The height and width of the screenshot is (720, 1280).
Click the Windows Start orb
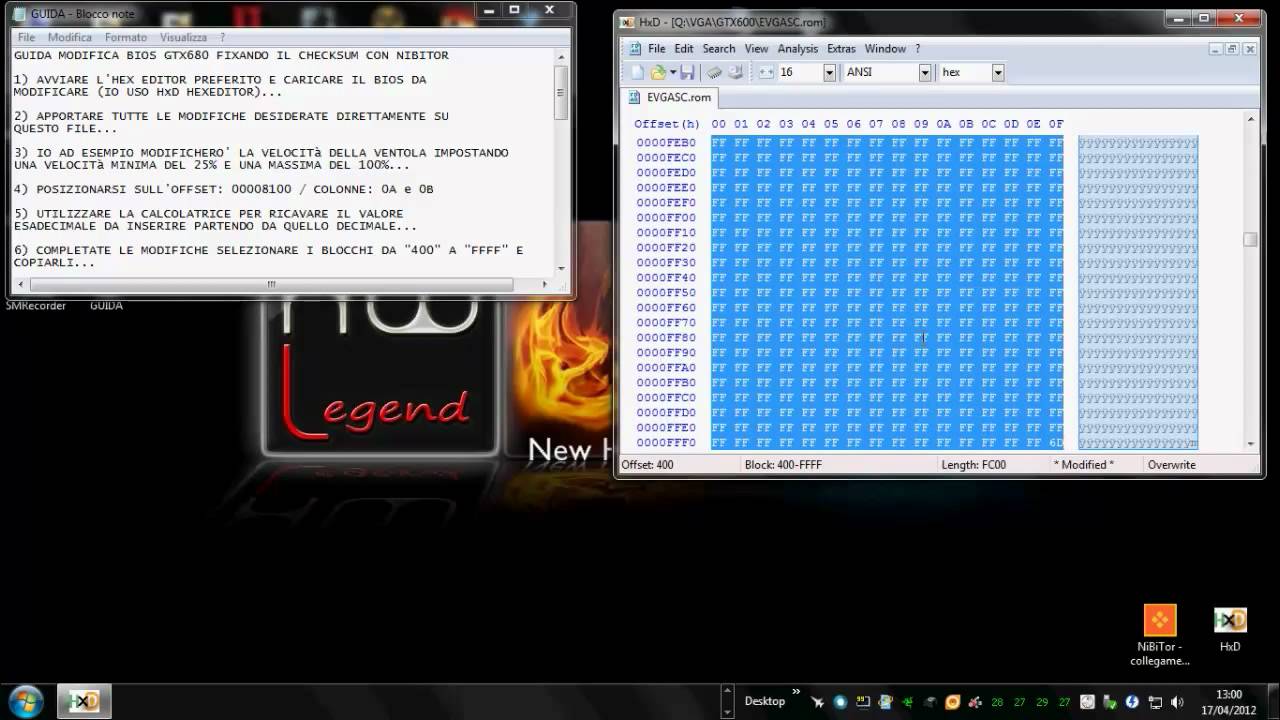25,701
